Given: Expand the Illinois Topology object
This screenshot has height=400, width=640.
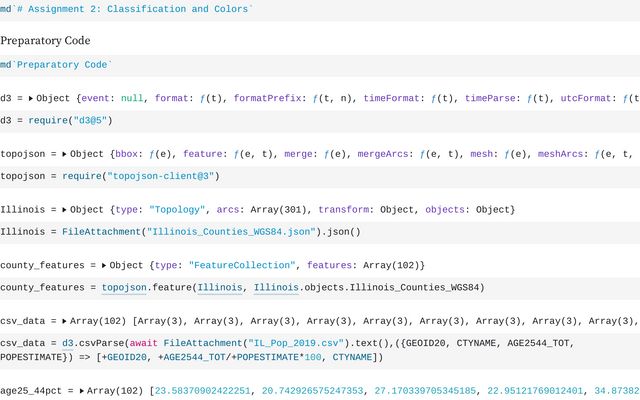Looking at the screenshot, I should point(64,210).
